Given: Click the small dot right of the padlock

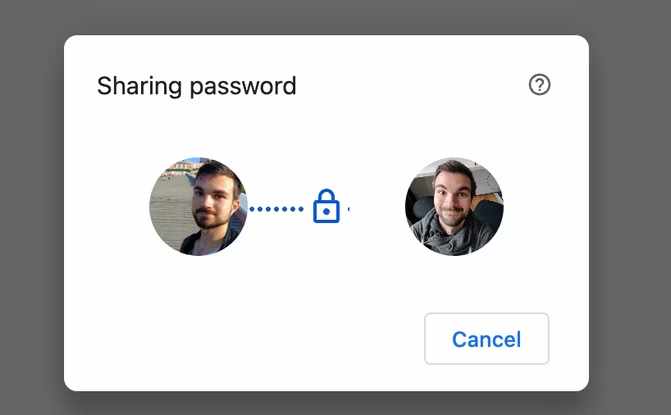Looking at the screenshot, I should click(x=349, y=209).
